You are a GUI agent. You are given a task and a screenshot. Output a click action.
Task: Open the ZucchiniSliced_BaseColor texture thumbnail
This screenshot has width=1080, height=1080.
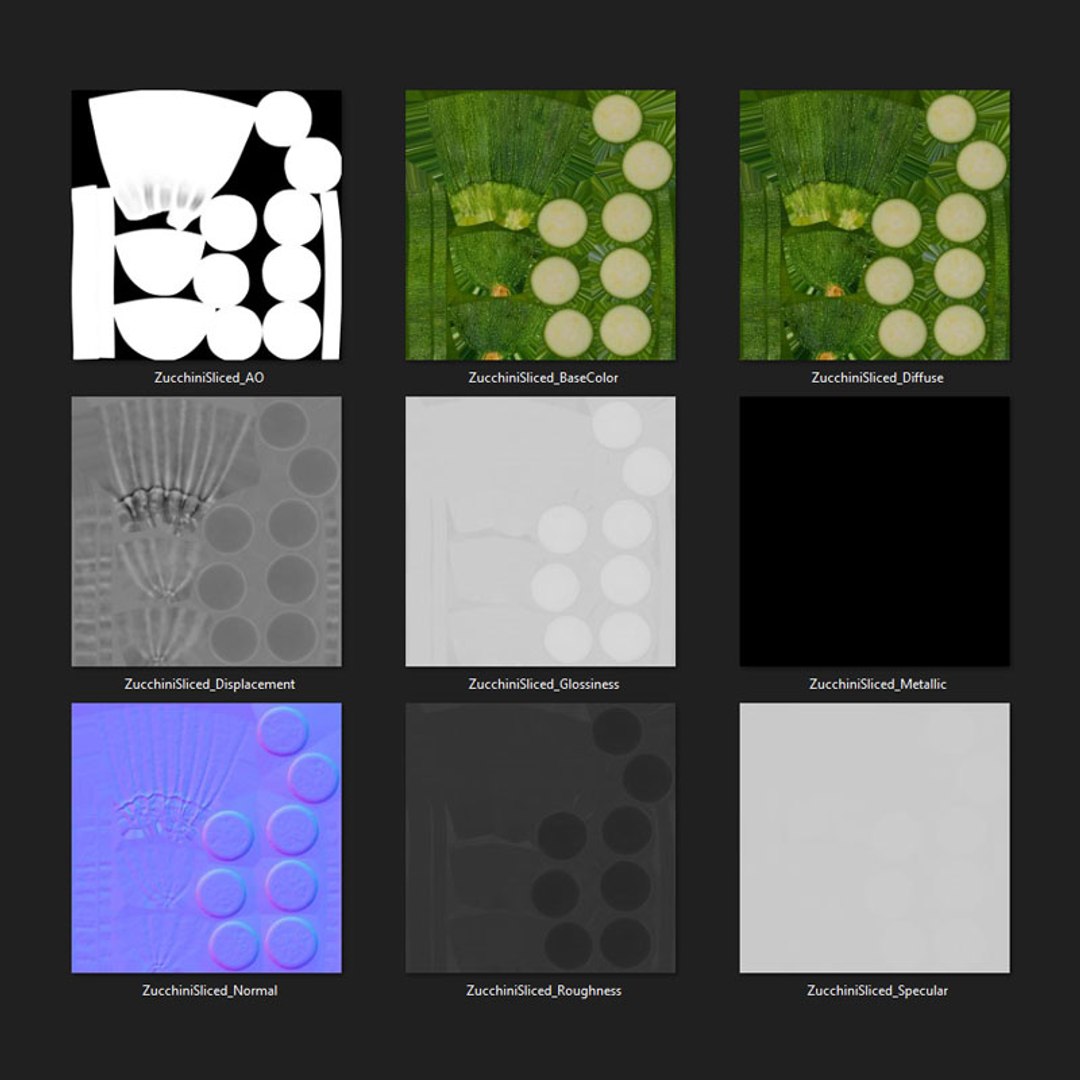point(541,225)
